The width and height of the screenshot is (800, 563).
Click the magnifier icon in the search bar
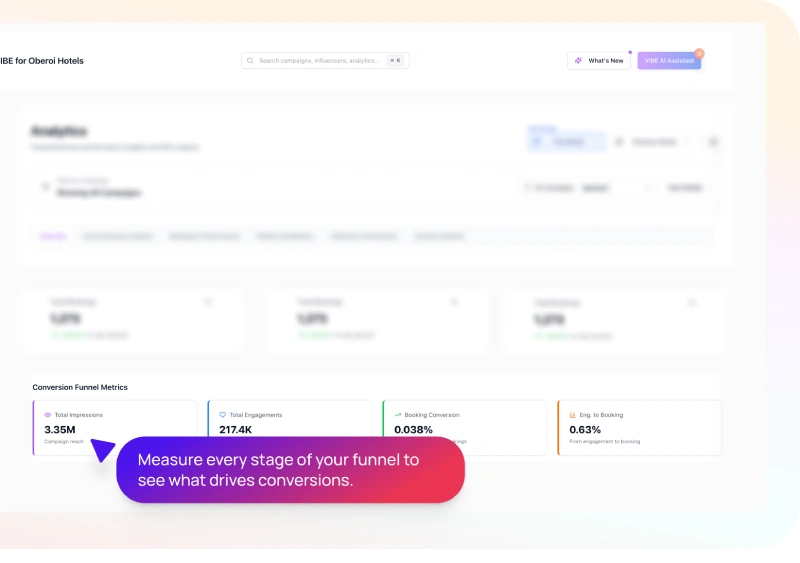[x=250, y=60]
